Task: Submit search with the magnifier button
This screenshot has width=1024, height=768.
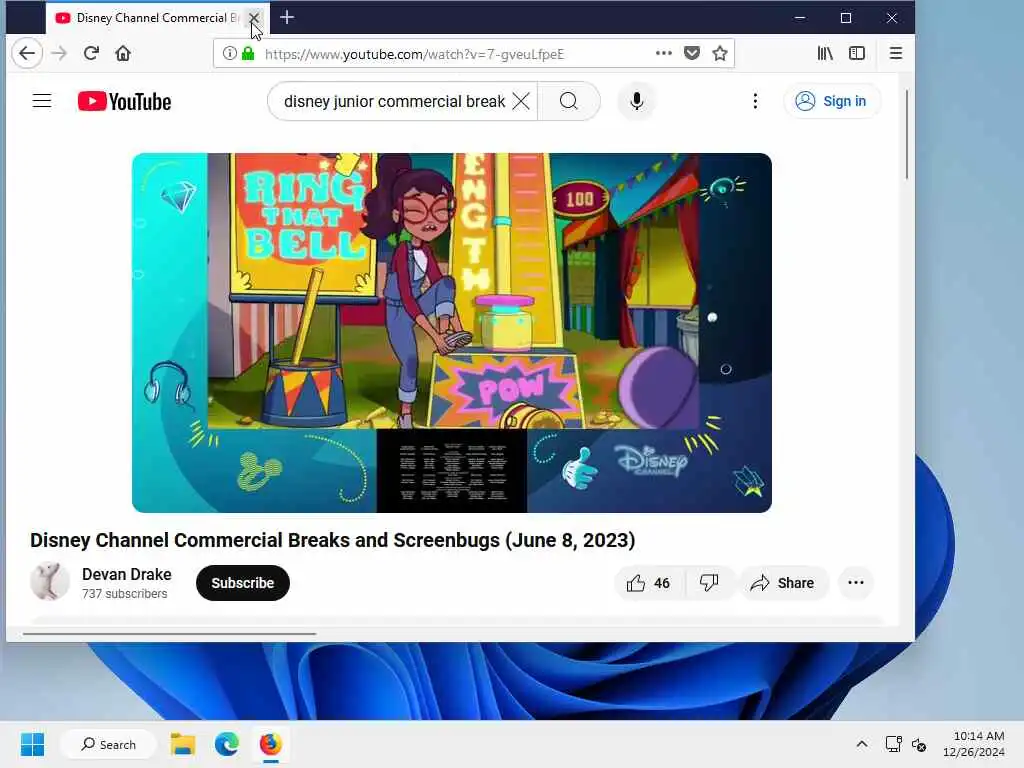Action: coord(569,101)
